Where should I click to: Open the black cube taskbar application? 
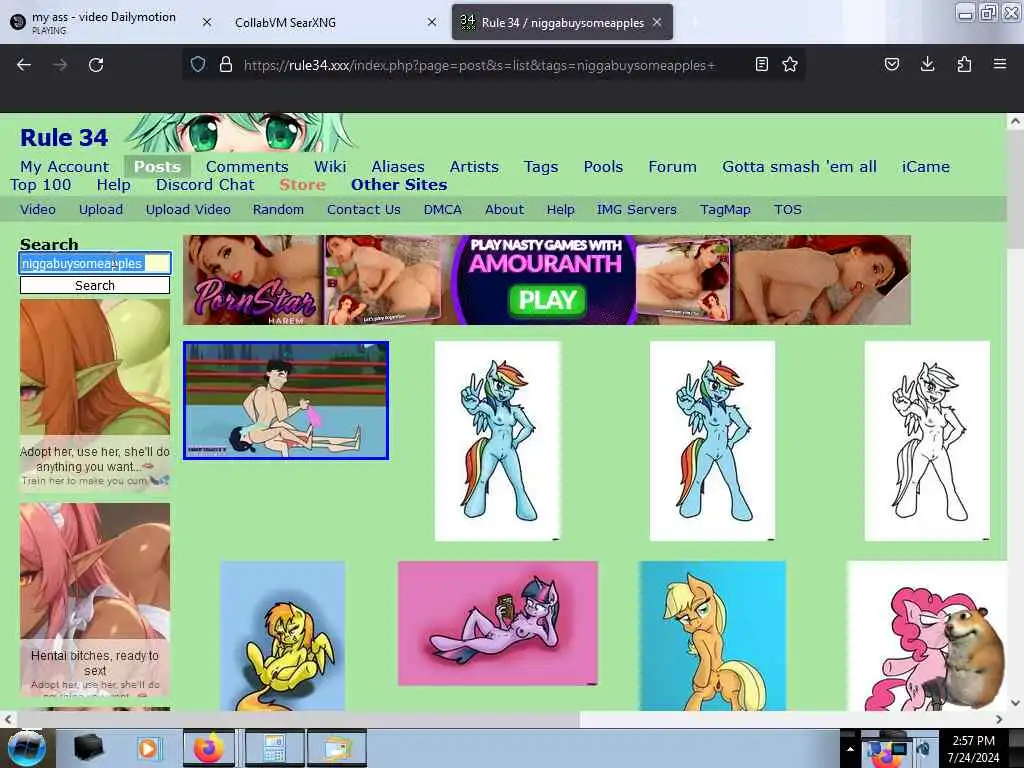click(x=88, y=748)
